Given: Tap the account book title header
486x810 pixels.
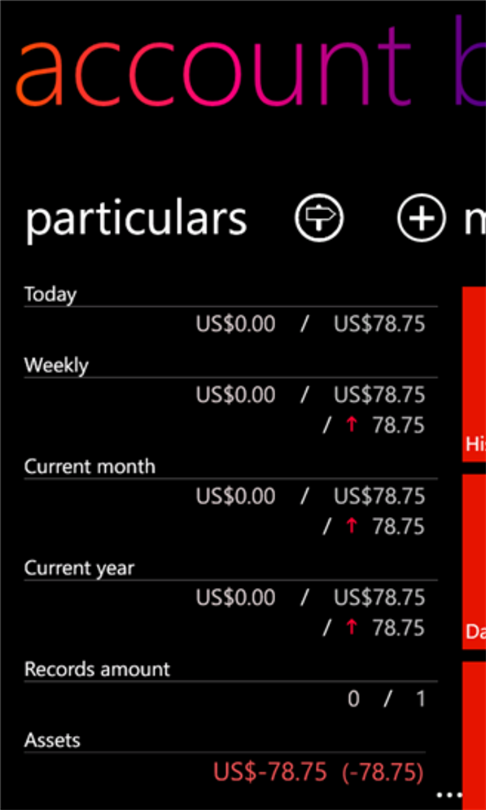Looking at the screenshot, I should click(250, 64).
